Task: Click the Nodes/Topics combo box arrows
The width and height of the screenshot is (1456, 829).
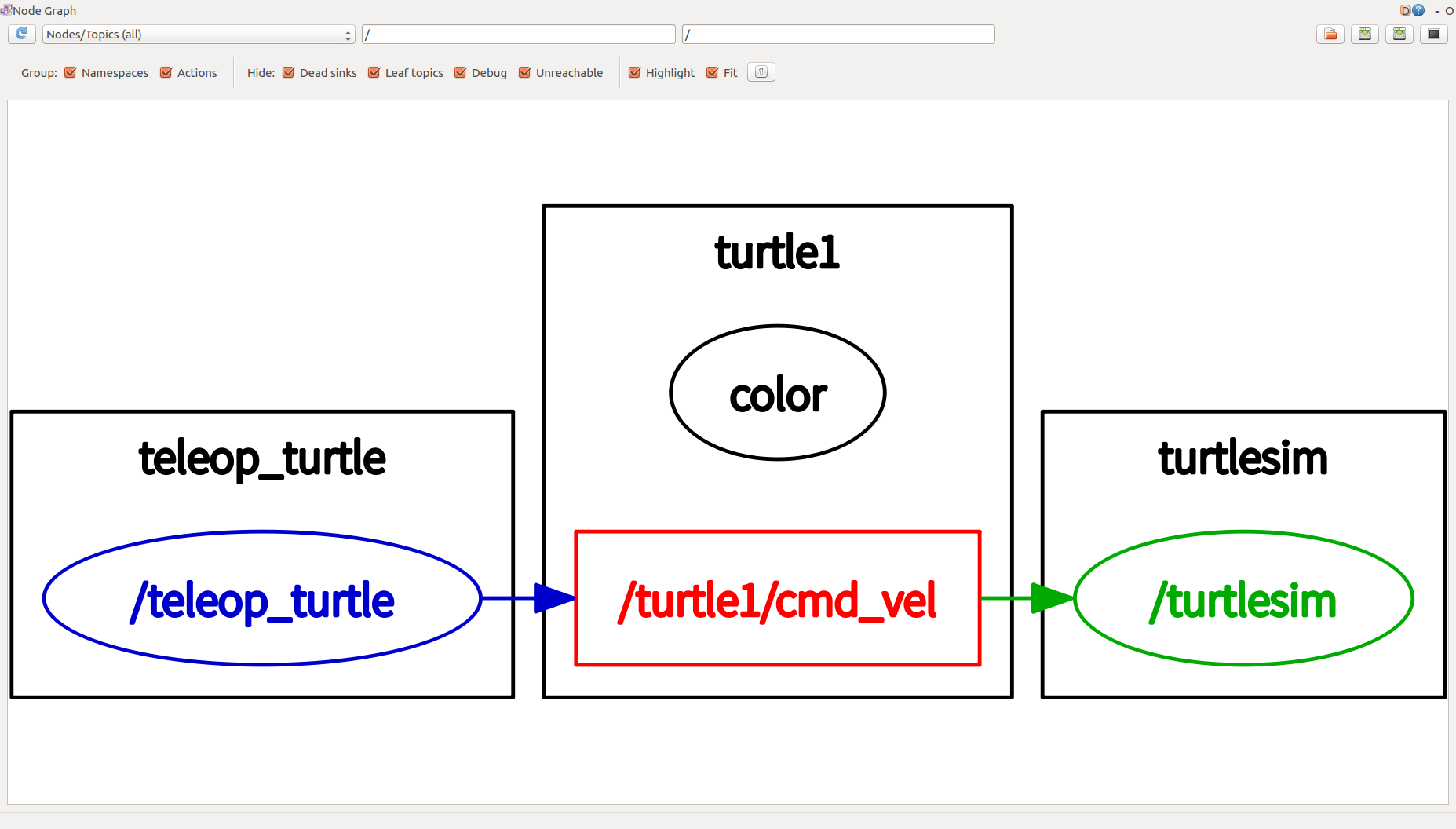Action: coord(348,35)
